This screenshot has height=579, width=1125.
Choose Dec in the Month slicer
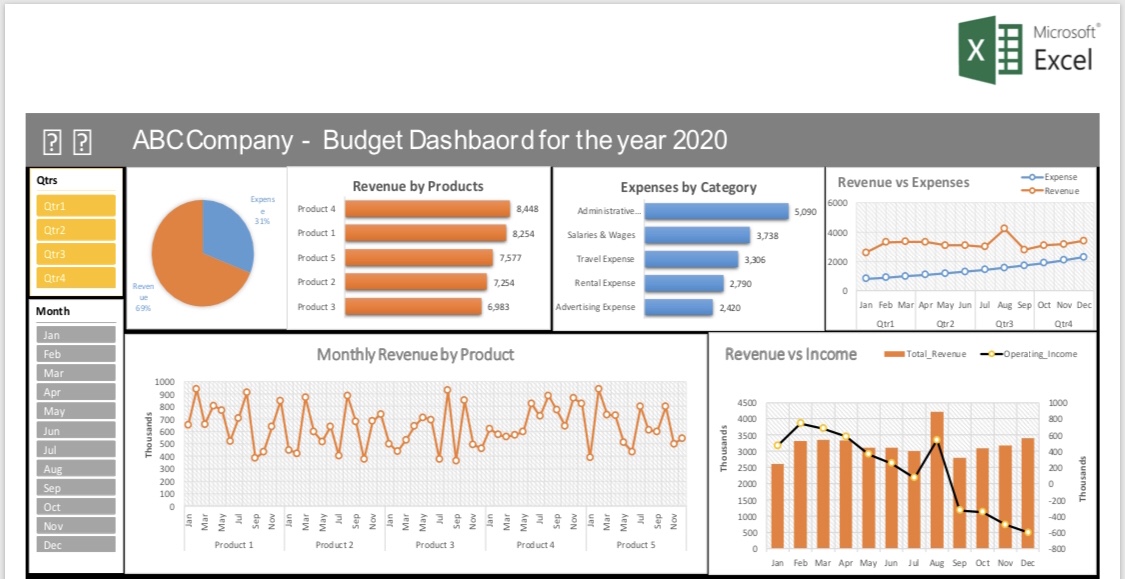pos(75,545)
